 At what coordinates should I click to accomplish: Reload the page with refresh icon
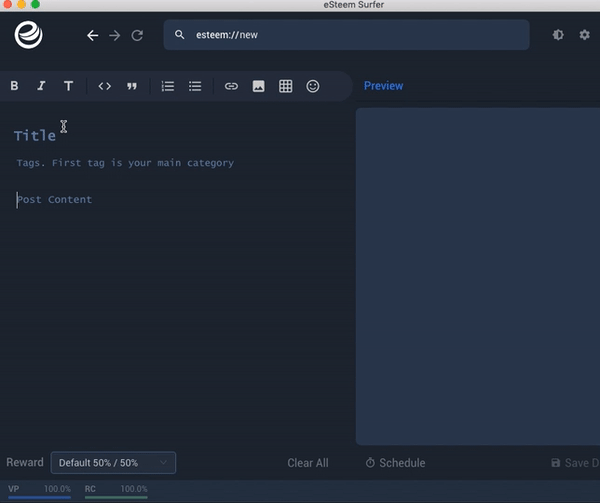[137, 36]
